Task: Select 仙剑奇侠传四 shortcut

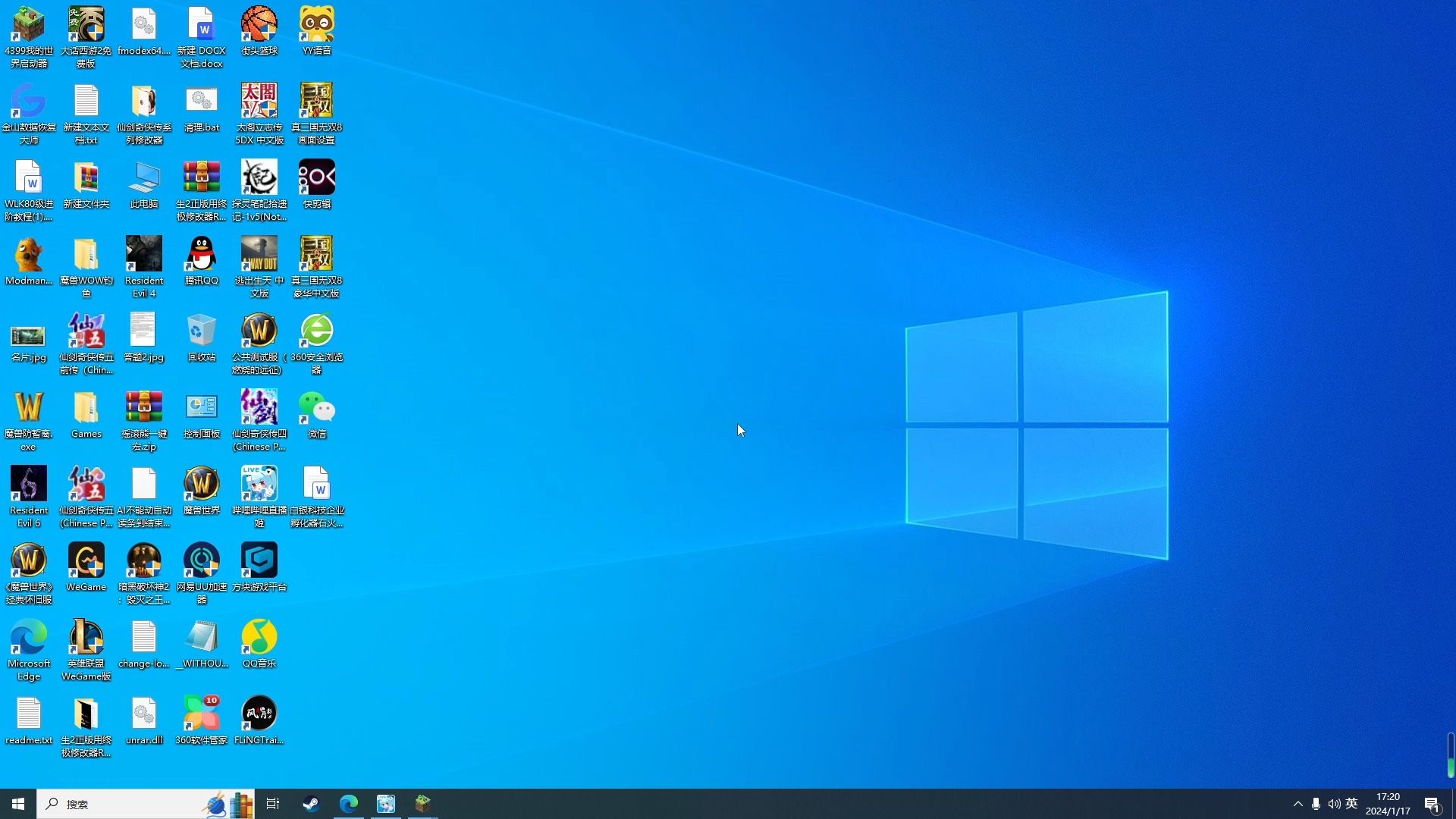Action: (259, 419)
